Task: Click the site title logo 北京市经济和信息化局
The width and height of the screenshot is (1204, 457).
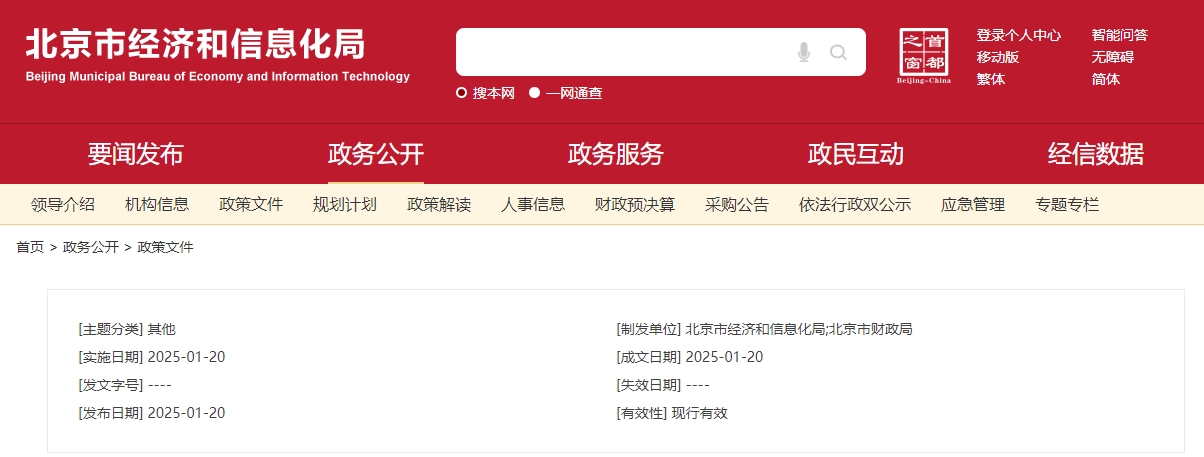Action: (196, 44)
